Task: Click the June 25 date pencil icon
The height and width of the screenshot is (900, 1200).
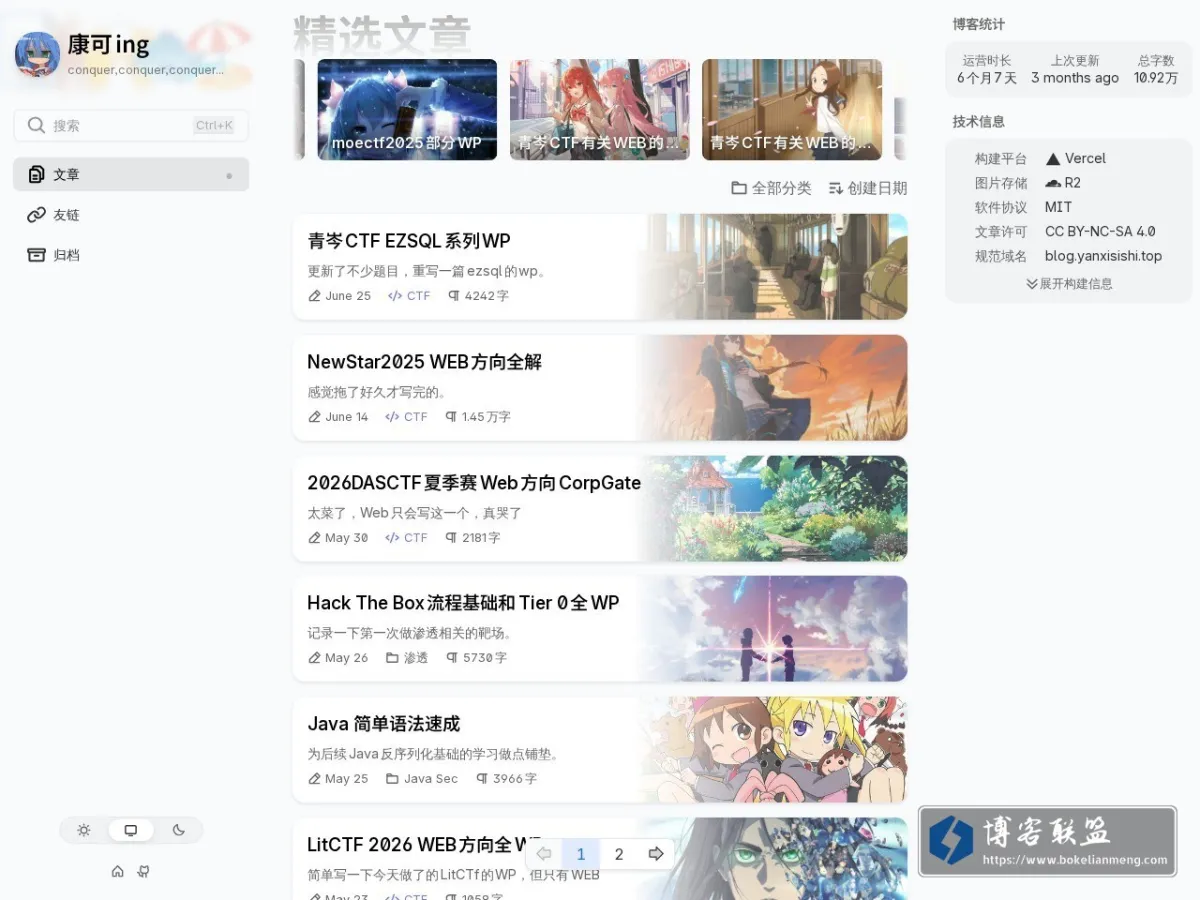Action: [x=315, y=296]
